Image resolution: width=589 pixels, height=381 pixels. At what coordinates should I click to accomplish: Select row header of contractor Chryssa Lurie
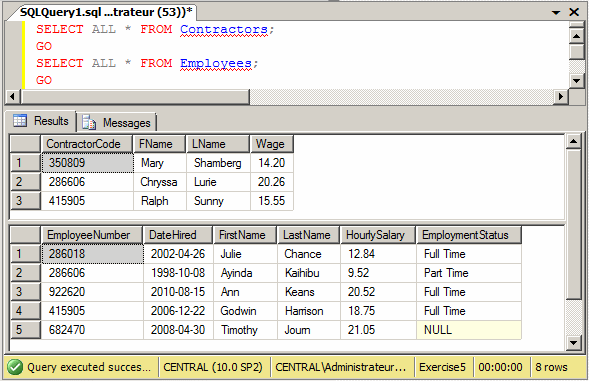click(x=25, y=182)
